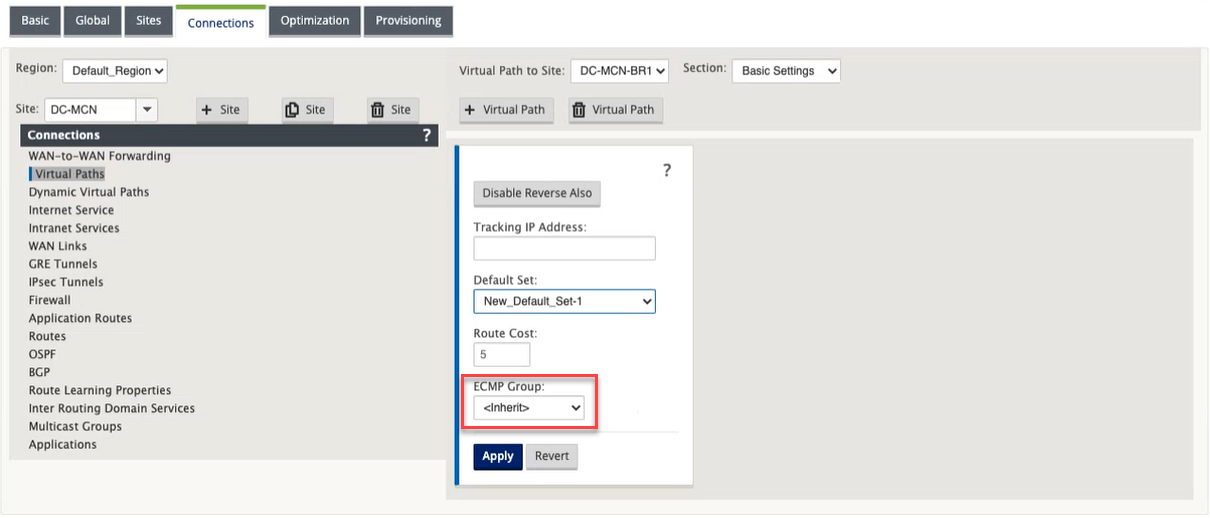1210x518 pixels.
Task: Add a new Virtual Path
Action: tap(506, 110)
